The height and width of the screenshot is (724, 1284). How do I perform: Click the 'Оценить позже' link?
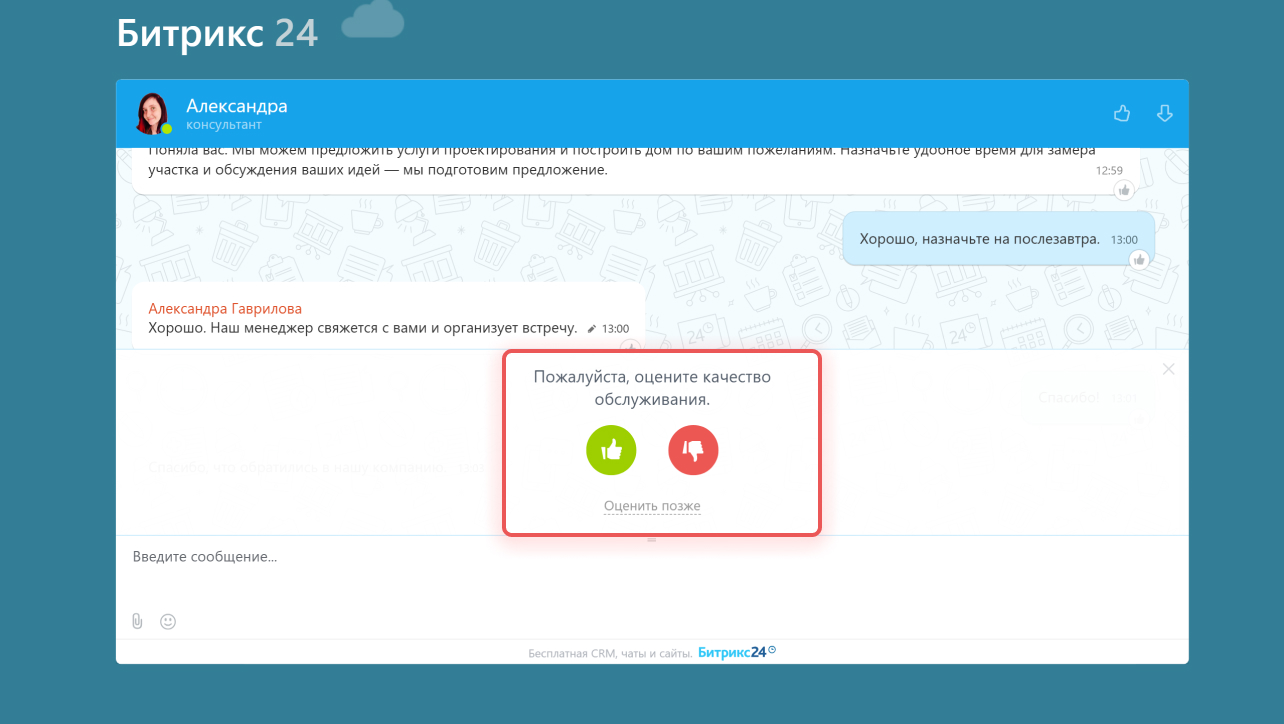point(652,506)
